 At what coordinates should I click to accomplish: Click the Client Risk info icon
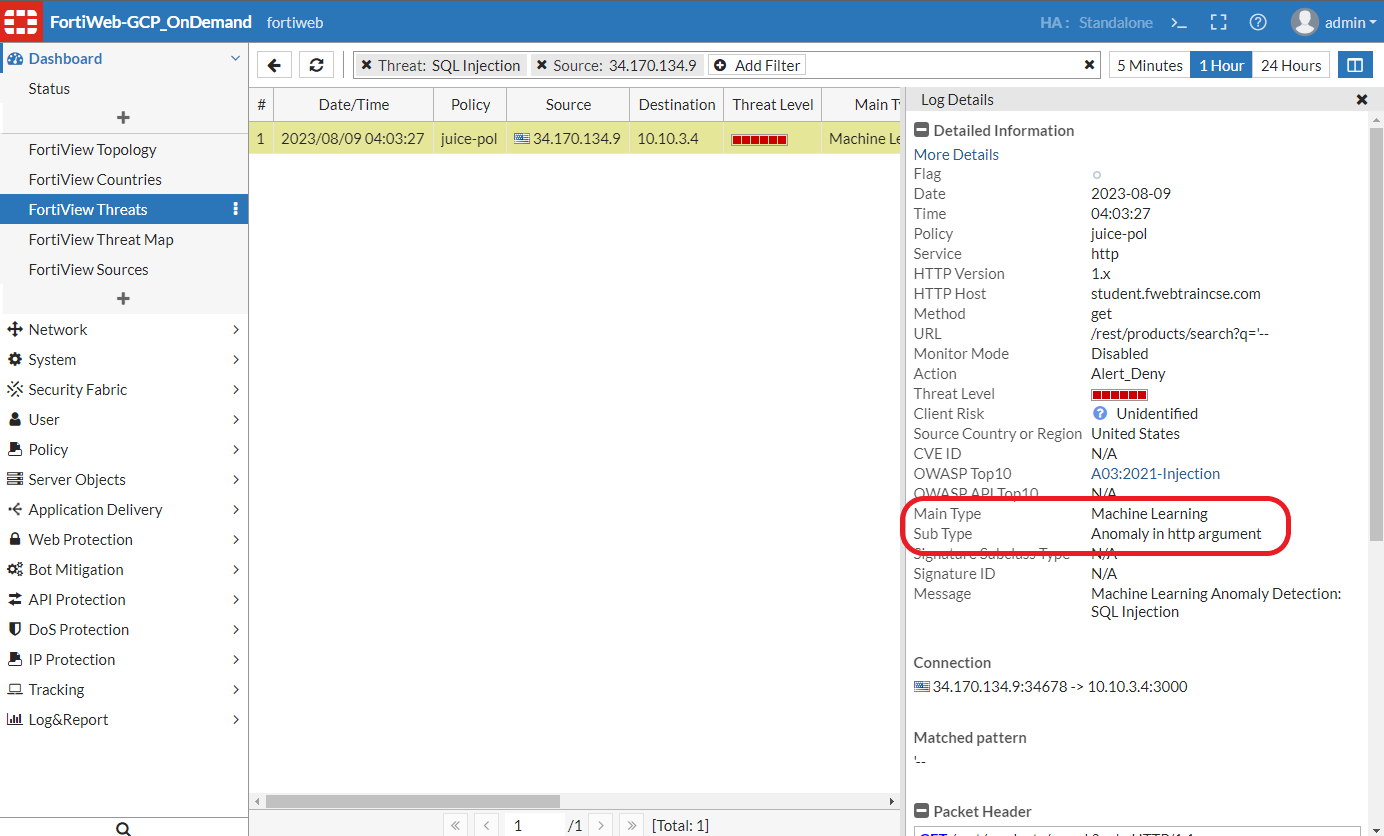pyautogui.click(x=1100, y=413)
